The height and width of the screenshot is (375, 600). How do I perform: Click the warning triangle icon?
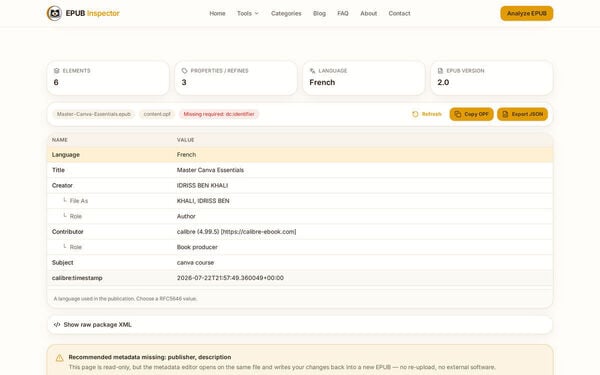(x=59, y=358)
